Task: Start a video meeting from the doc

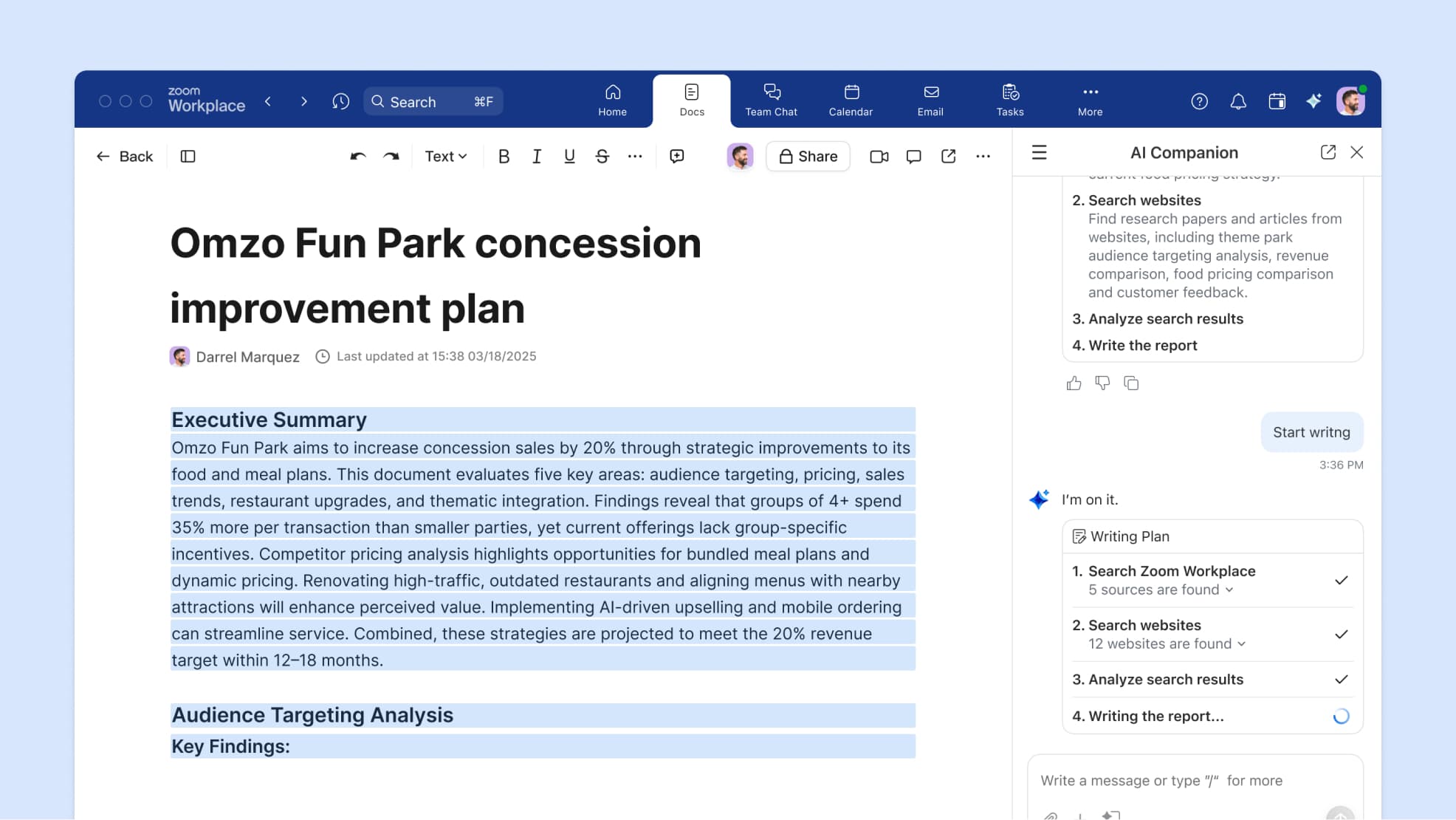Action: coord(879,156)
